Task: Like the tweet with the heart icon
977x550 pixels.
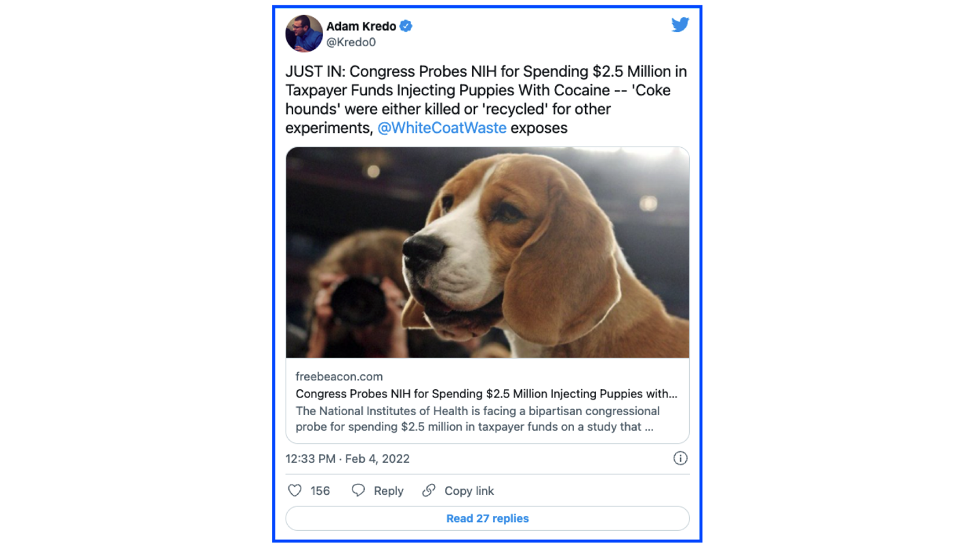Action: pos(295,491)
